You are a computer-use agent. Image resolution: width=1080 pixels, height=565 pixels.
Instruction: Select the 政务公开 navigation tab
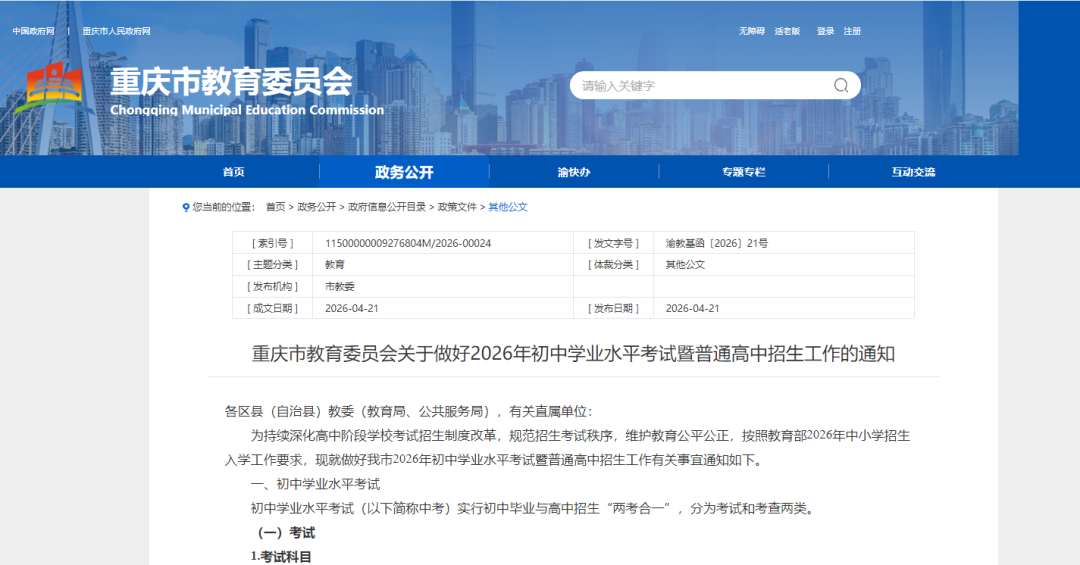[404, 172]
